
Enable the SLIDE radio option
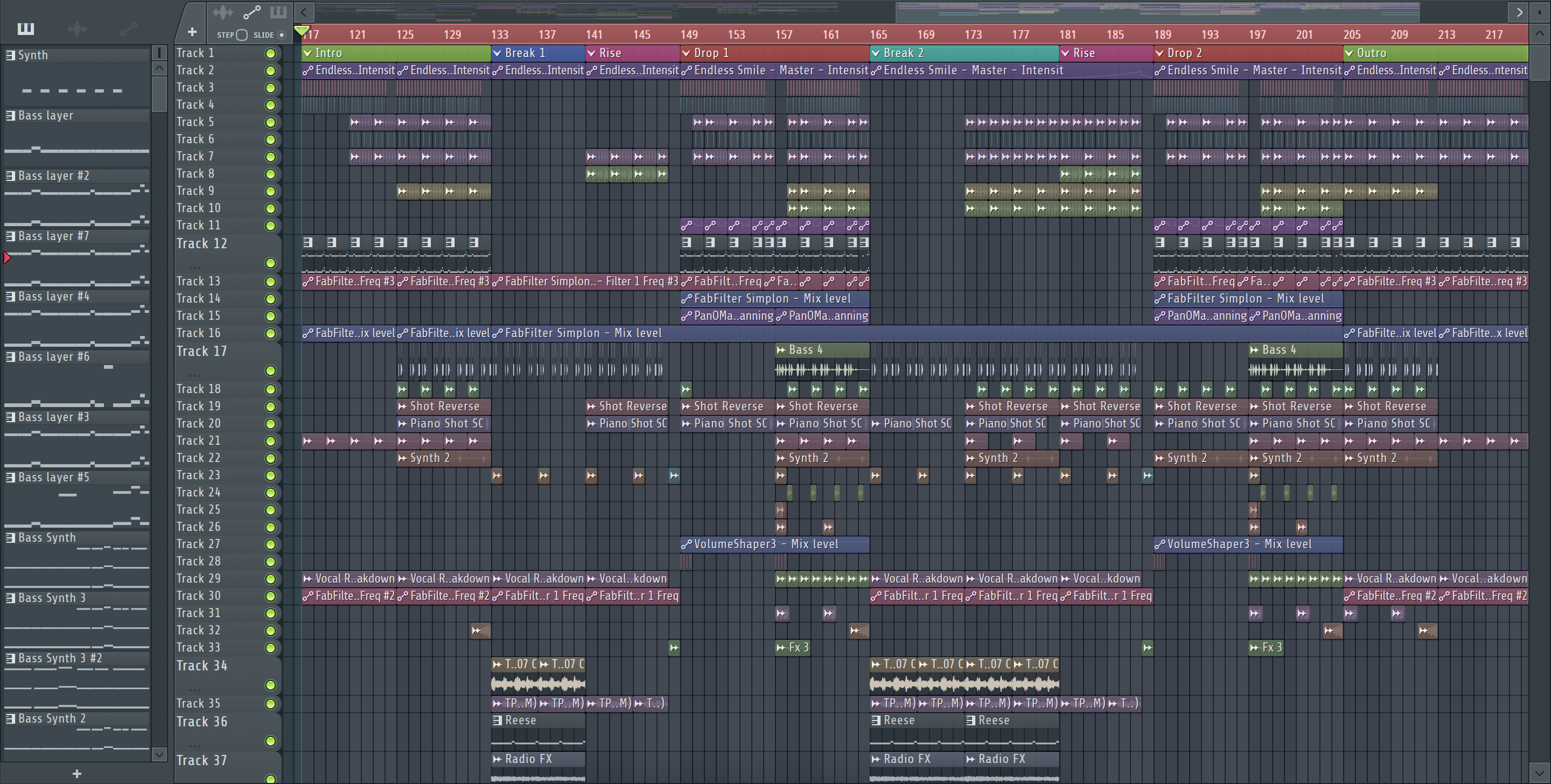(281, 35)
